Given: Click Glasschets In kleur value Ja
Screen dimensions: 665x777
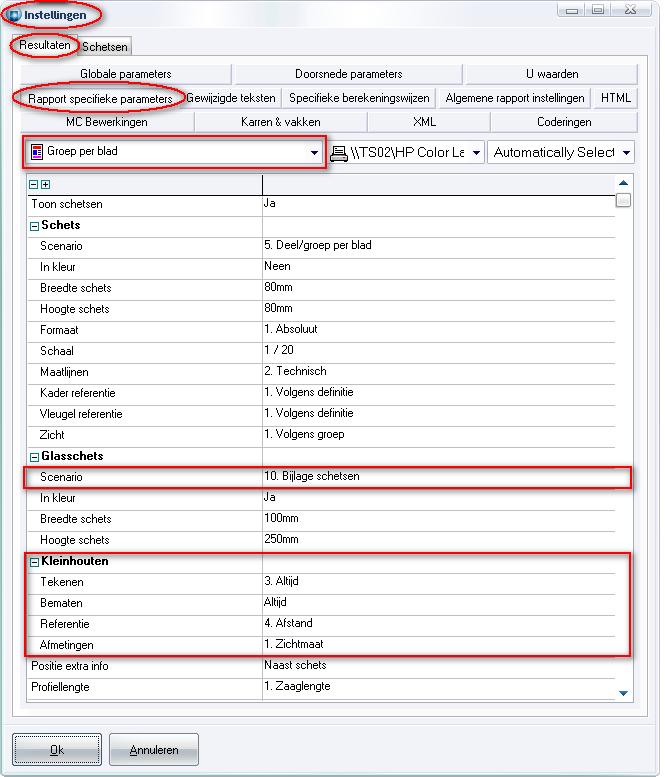Looking at the screenshot, I should pyautogui.click(x=270, y=497).
